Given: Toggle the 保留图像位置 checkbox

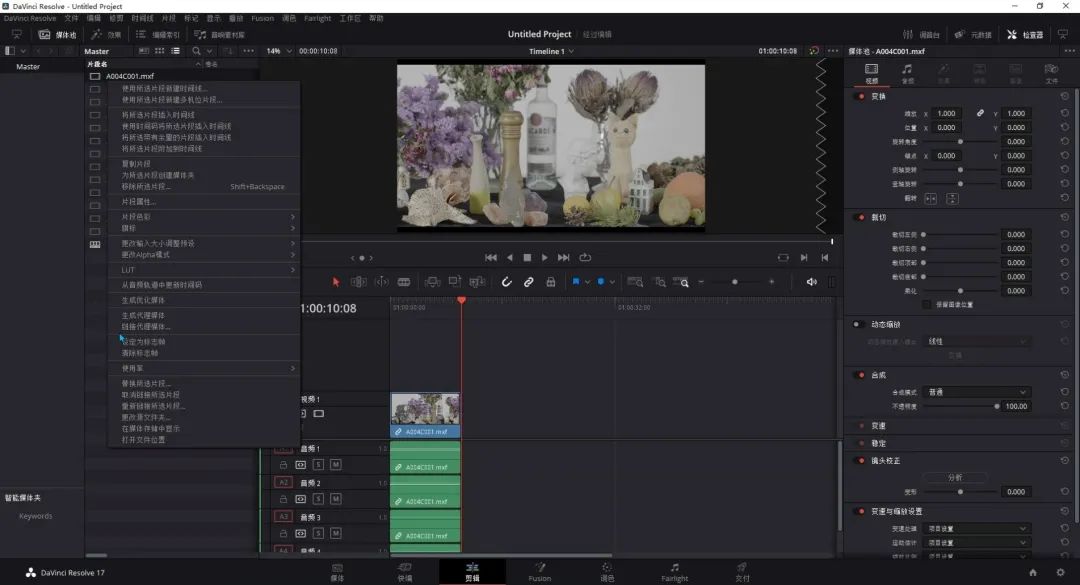Looking at the screenshot, I should [x=926, y=304].
